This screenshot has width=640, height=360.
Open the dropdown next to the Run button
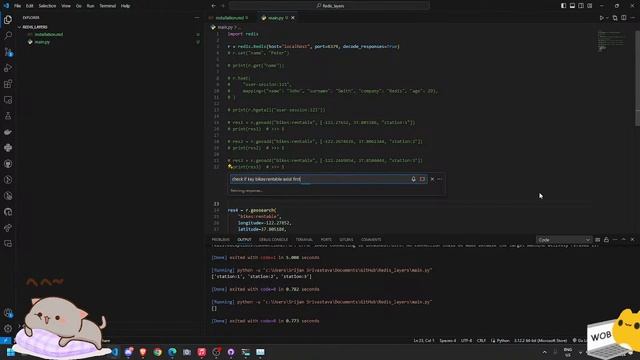pos(607,18)
